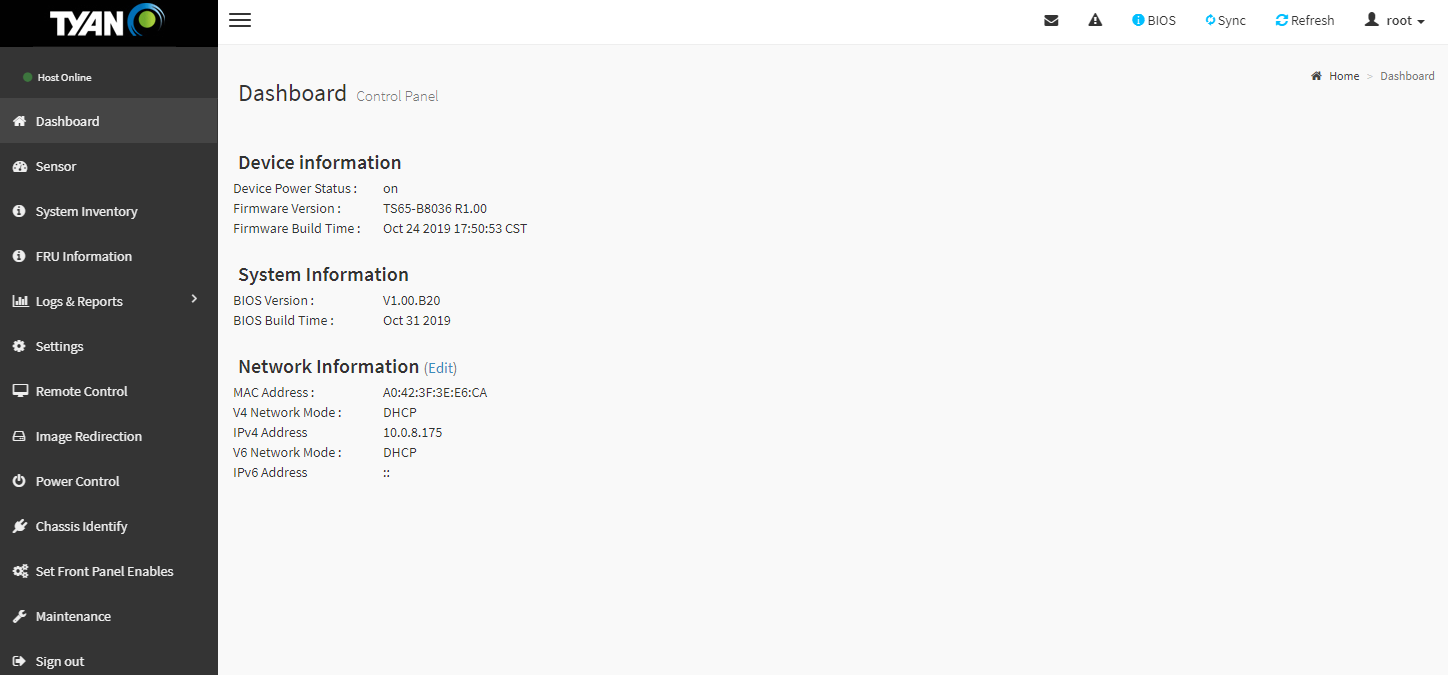Click the Image Redirection drive icon
This screenshot has width=1448, height=675.
click(x=19, y=437)
